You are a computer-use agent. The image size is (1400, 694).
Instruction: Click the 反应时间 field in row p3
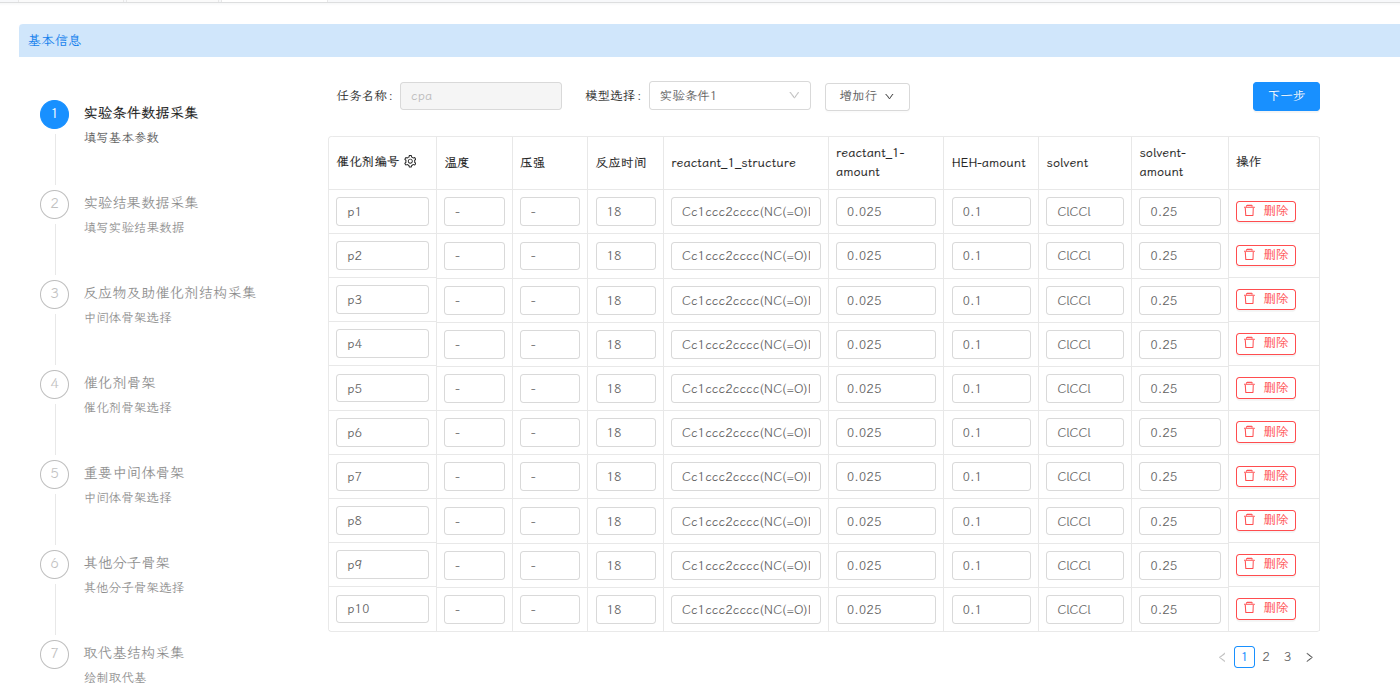[x=625, y=300]
